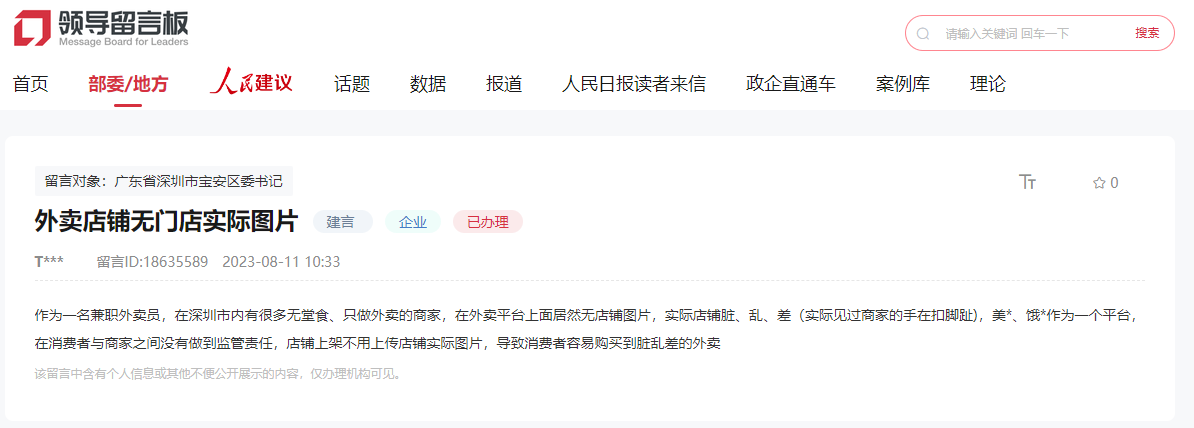Click the 领导留言板 red logo icon
Image resolution: width=1194 pixels, height=428 pixels.
tap(31, 28)
